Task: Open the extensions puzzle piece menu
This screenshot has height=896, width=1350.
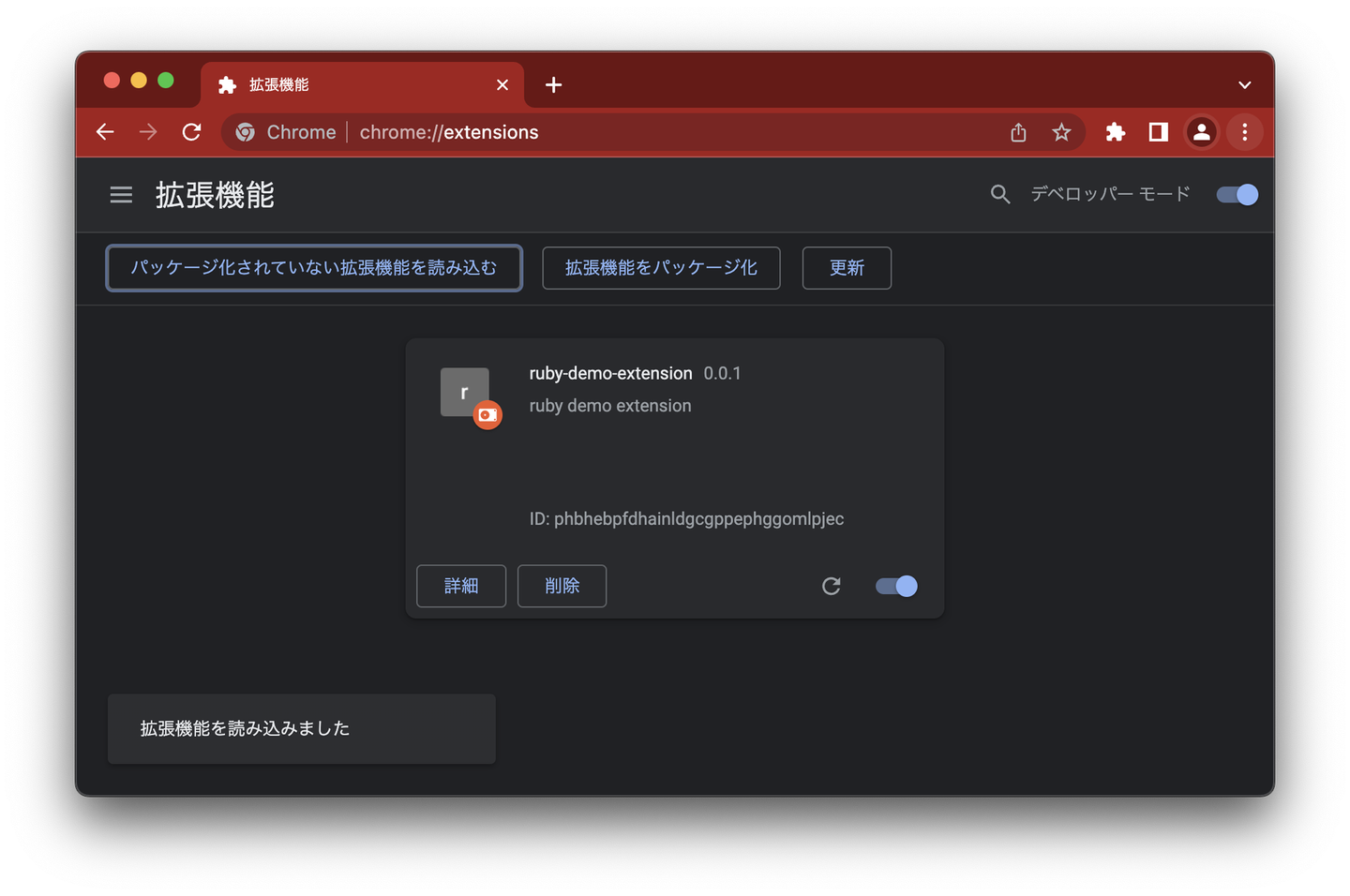Action: tap(1115, 132)
